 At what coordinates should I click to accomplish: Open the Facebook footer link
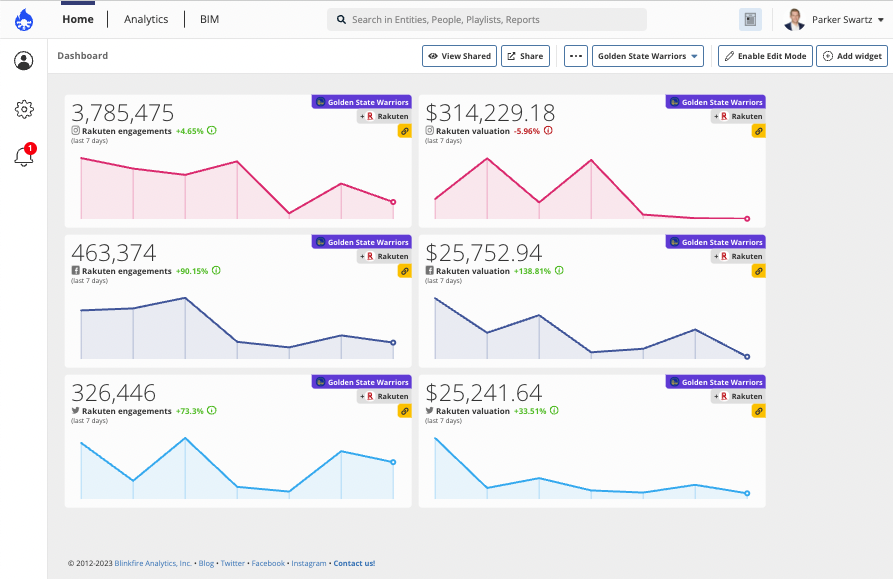[x=268, y=563]
